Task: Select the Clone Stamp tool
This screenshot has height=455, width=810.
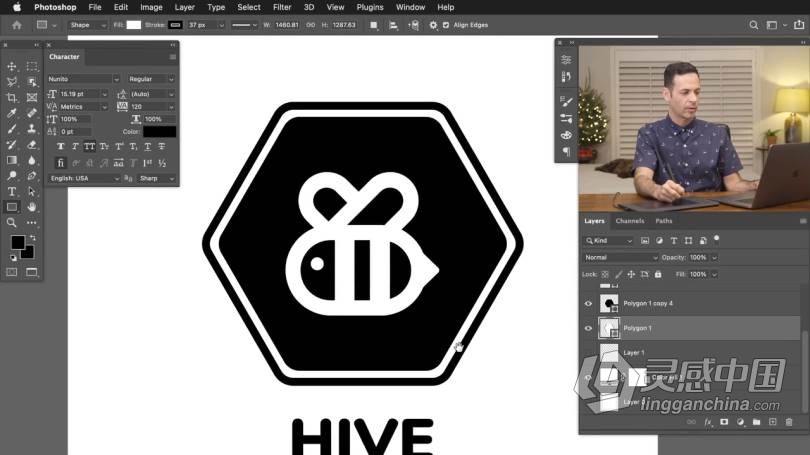Action: tap(32, 129)
